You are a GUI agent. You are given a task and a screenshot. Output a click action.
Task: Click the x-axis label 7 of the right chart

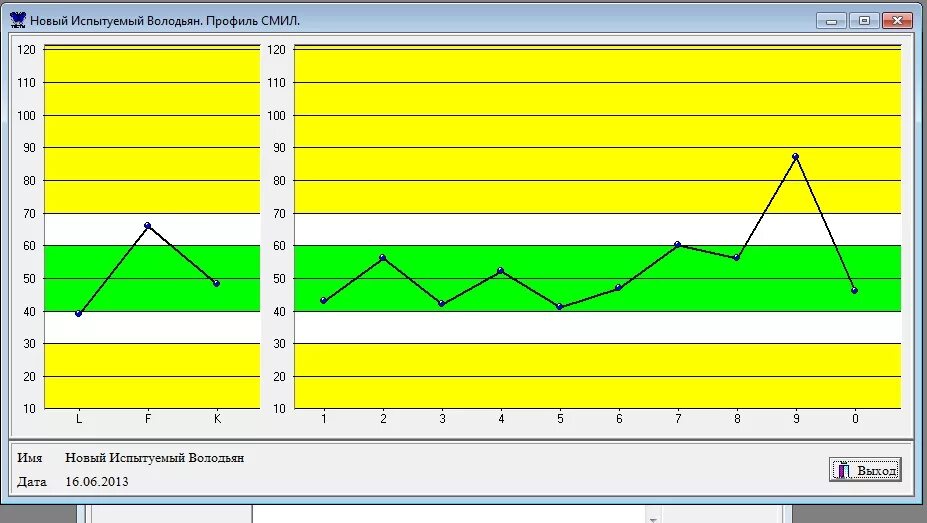point(678,419)
